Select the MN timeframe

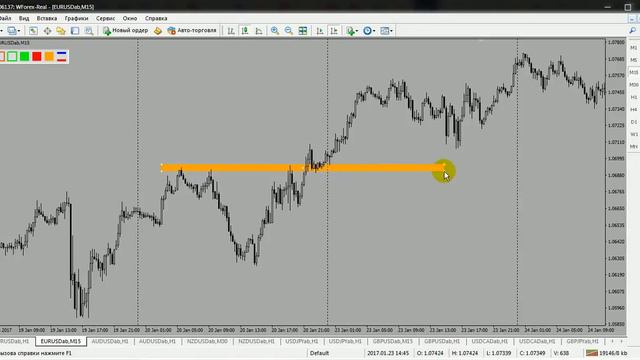tap(633, 146)
